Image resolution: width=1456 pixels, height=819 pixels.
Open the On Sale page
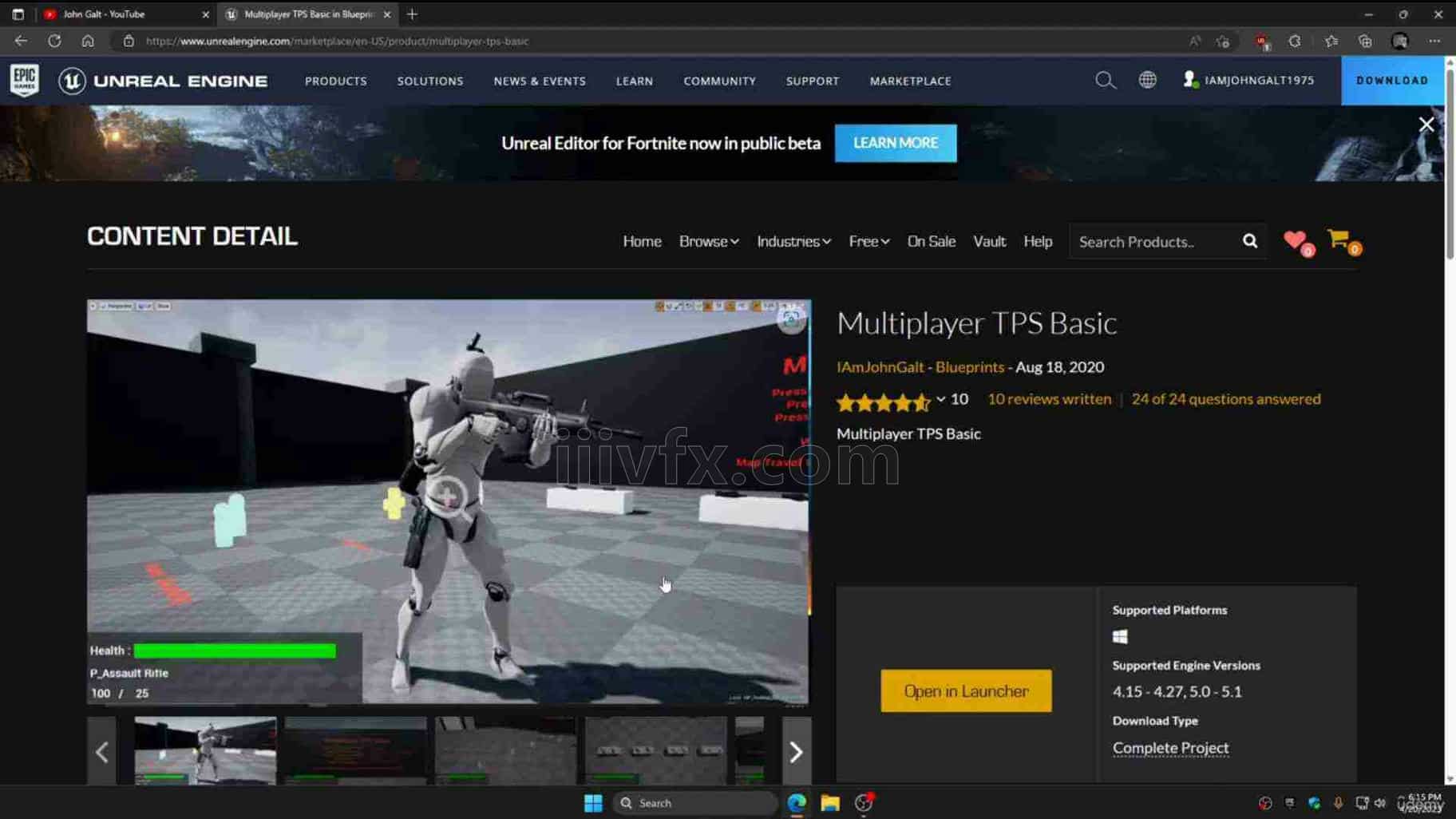(931, 241)
